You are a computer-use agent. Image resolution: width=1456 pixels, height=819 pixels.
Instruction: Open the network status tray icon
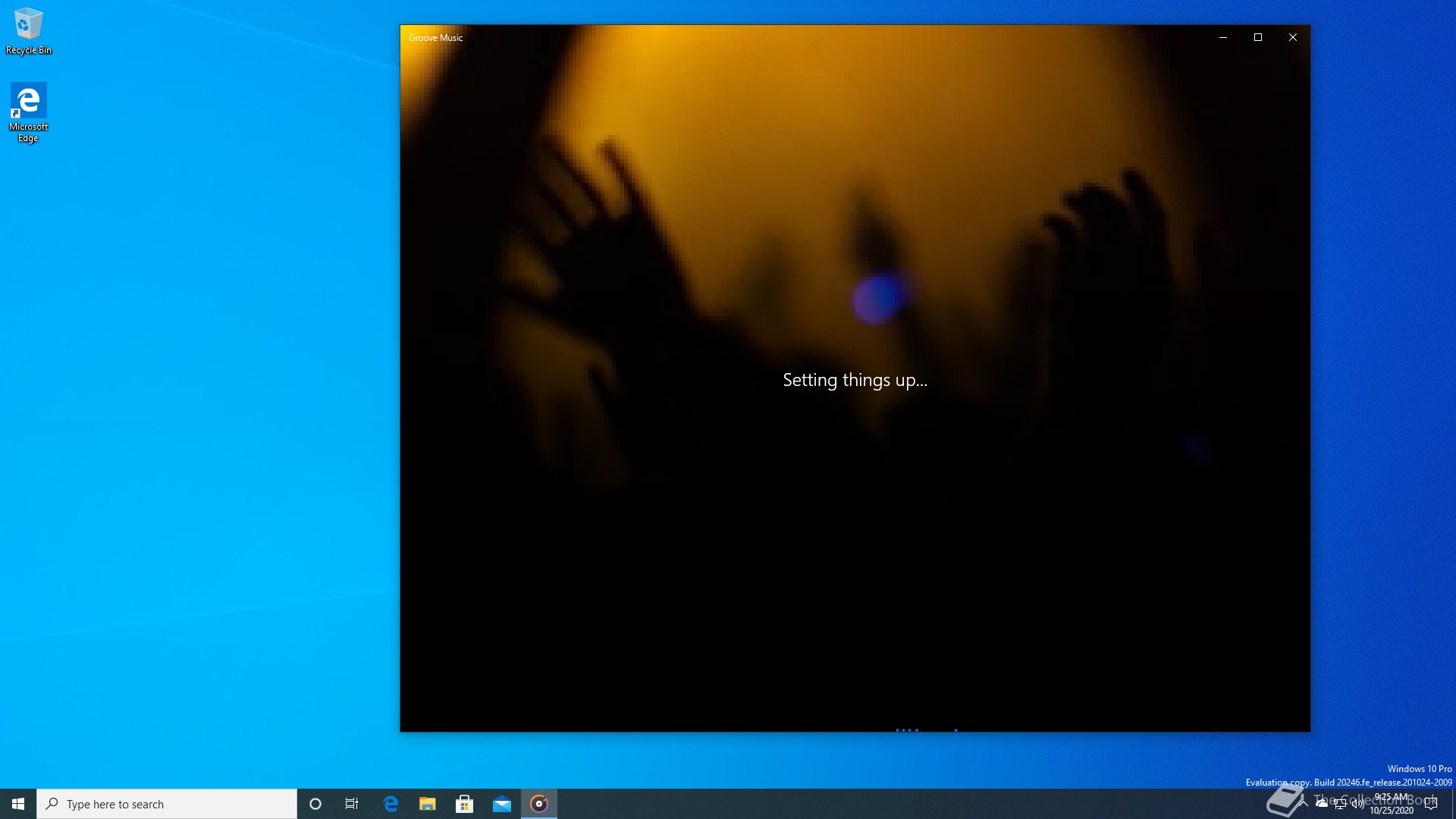1340,804
